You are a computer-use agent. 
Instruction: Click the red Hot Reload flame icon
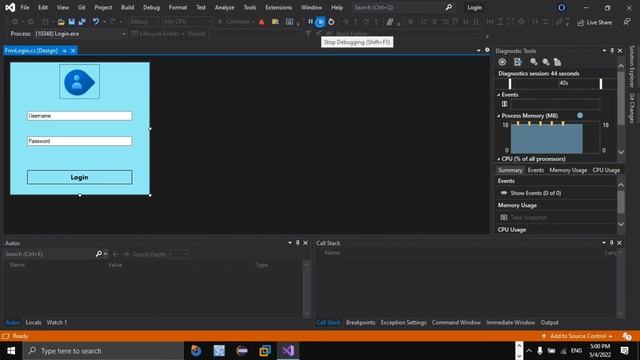(262, 22)
